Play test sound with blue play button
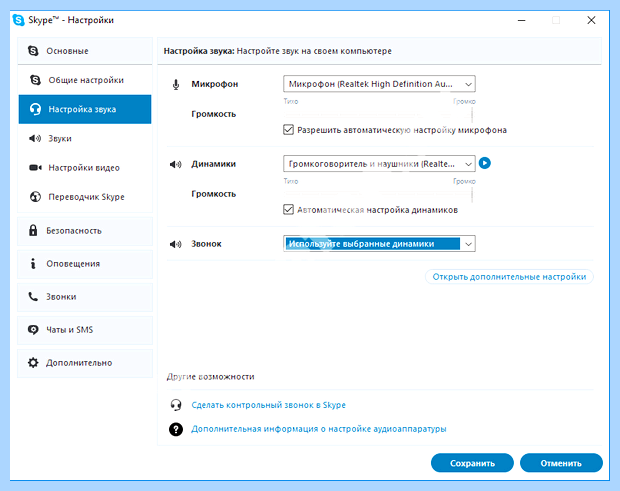This screenshot has height=491, width=620. point(485,163)
